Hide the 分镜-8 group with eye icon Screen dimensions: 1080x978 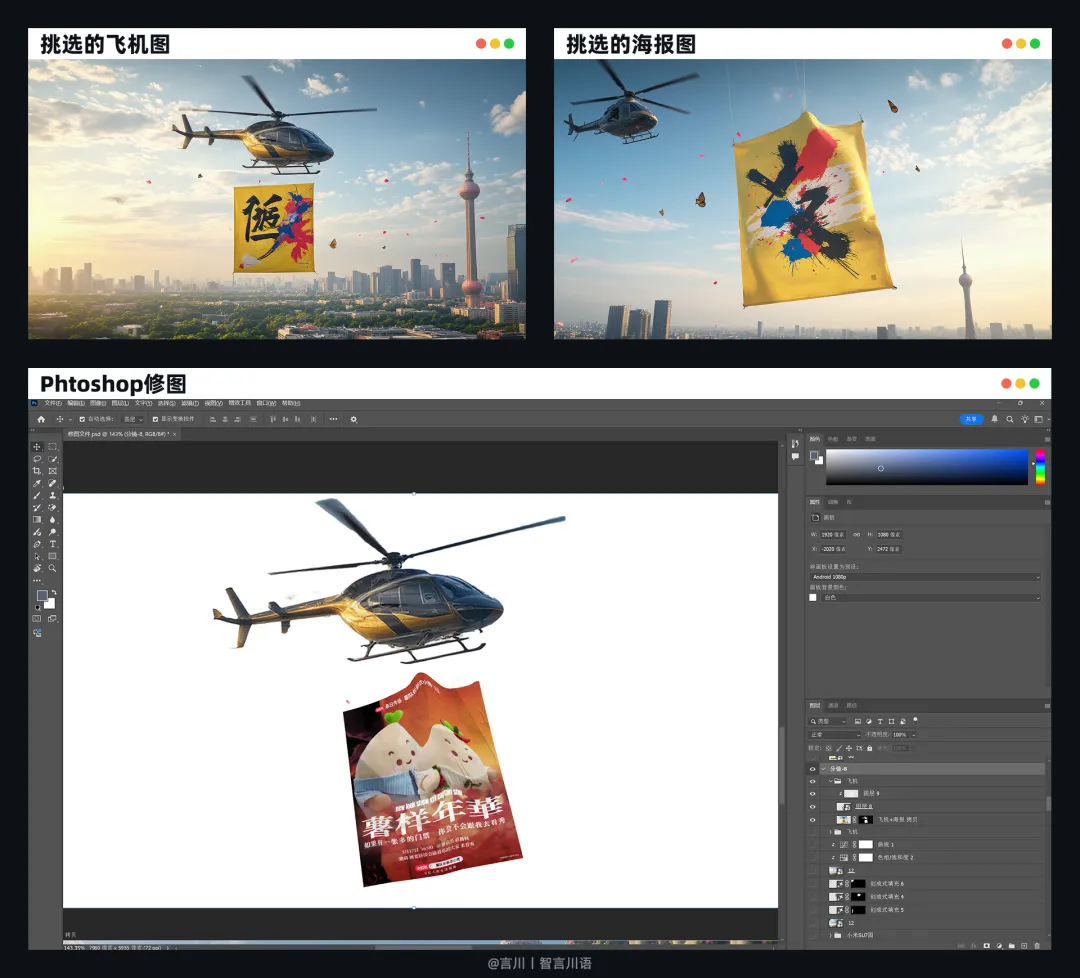point(812,769)
